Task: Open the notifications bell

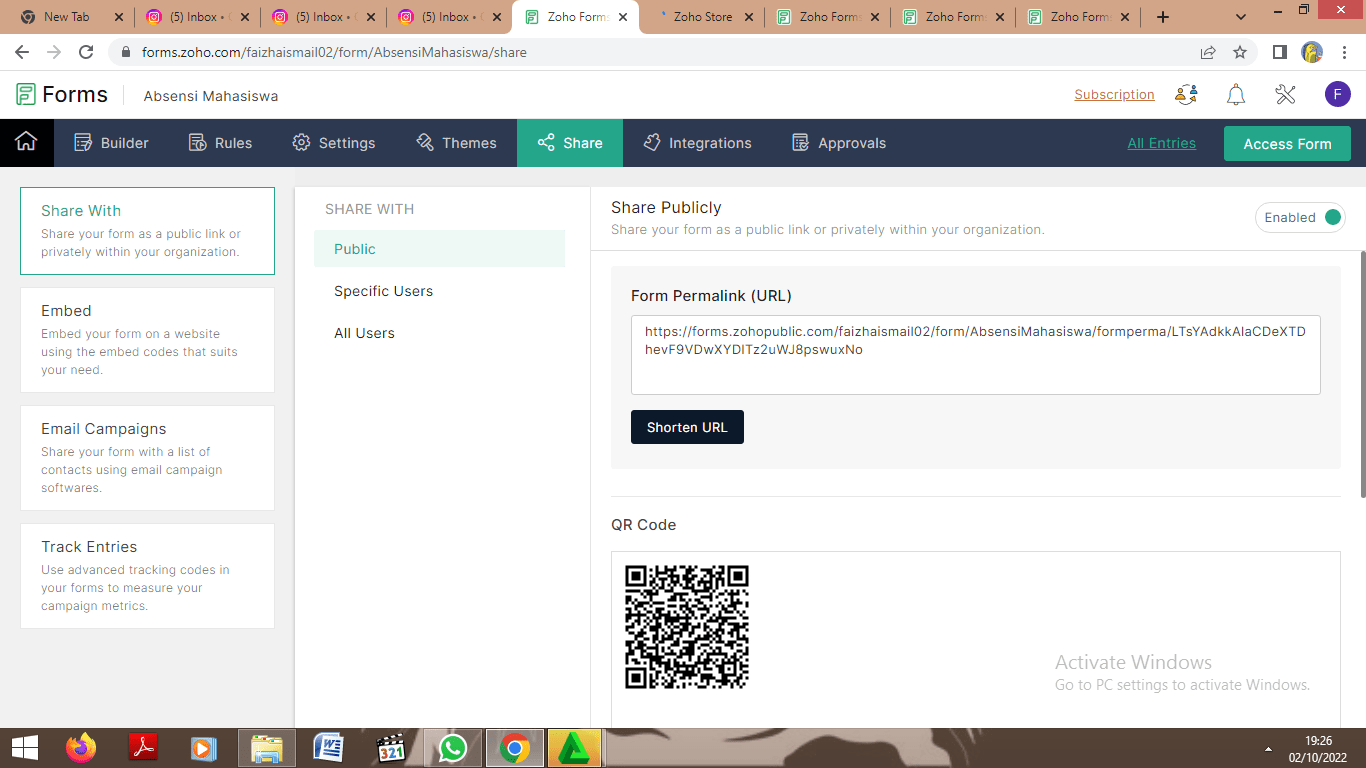Action: tap(1236, 95)
